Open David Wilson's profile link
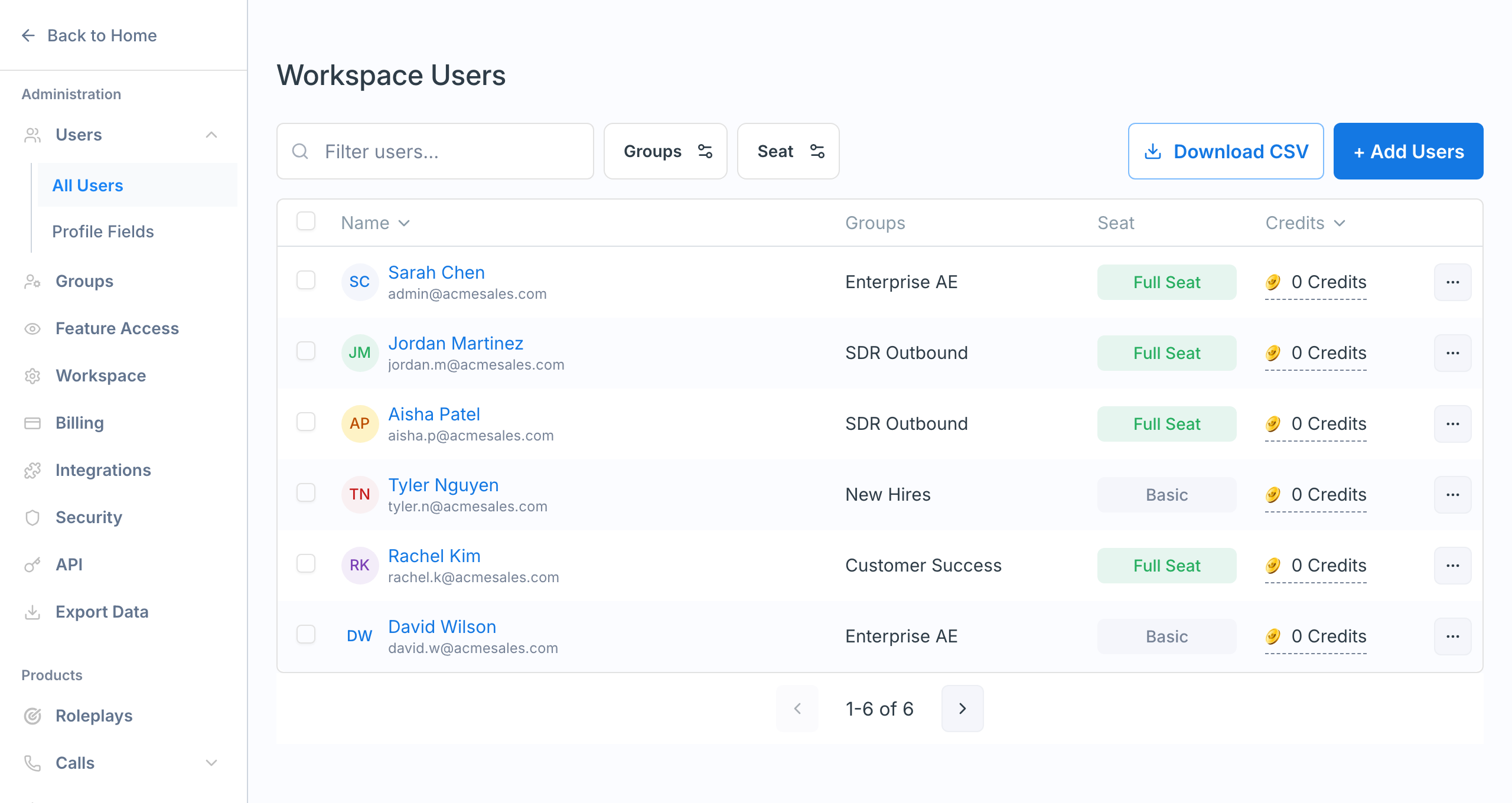The height and width of the screenshot is (803, 1512). tap(442, 627)
